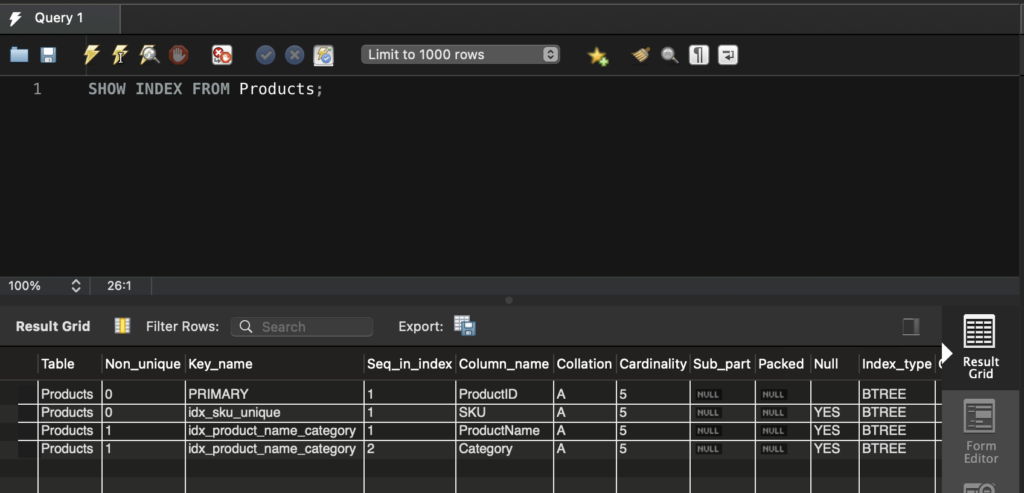Click the beautify query broom icon
Screen dimensions: 1024x493
[x=641, y=55]
